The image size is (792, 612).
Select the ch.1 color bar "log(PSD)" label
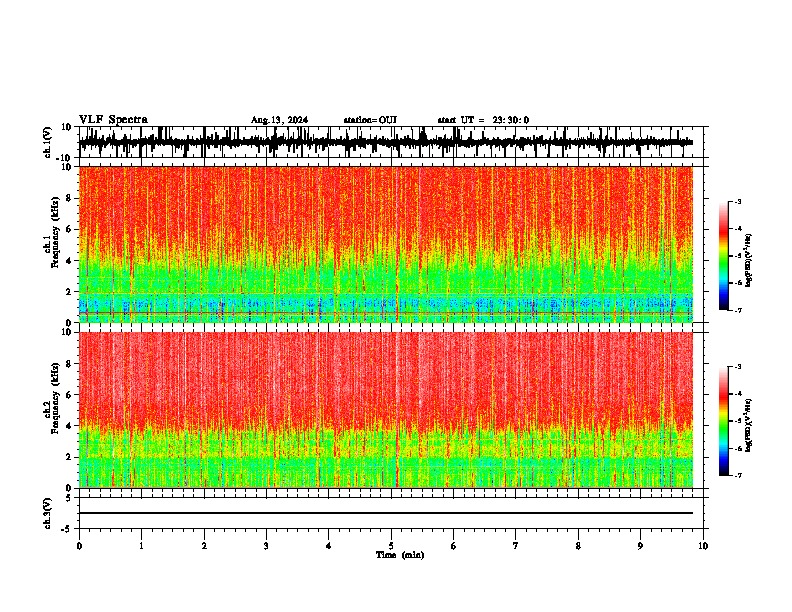[x=748, y=260]
